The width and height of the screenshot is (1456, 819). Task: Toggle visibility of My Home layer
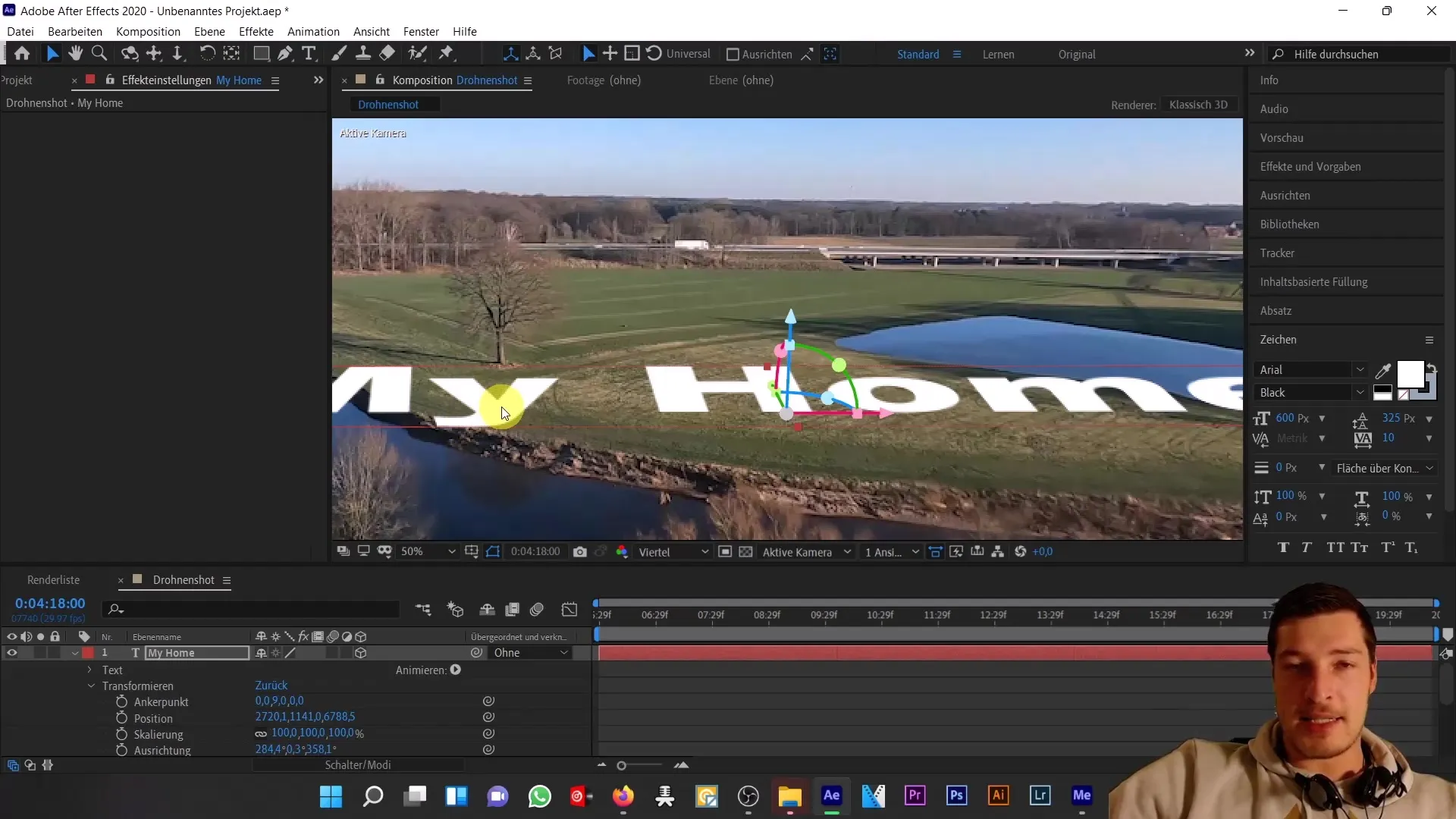click(11, 653)
